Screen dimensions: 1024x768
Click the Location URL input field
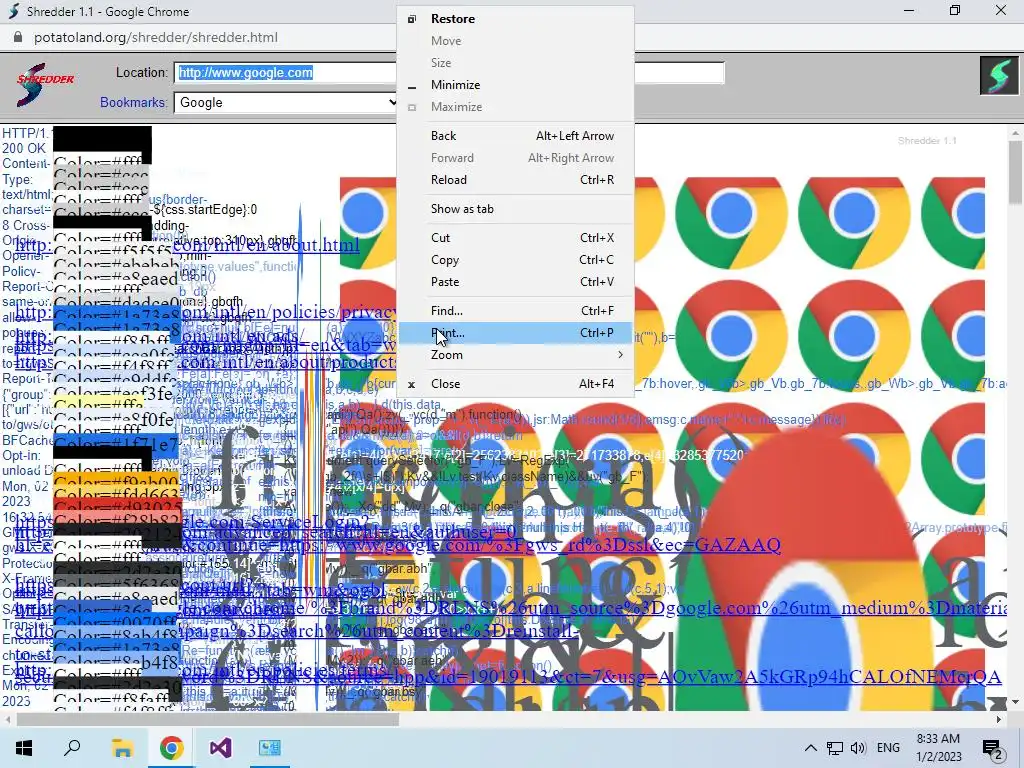449,72
